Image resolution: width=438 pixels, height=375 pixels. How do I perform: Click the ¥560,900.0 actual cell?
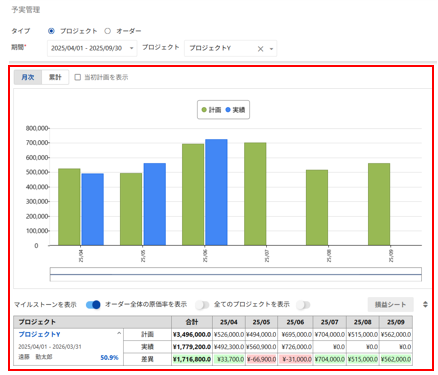[x=262, y=347]
